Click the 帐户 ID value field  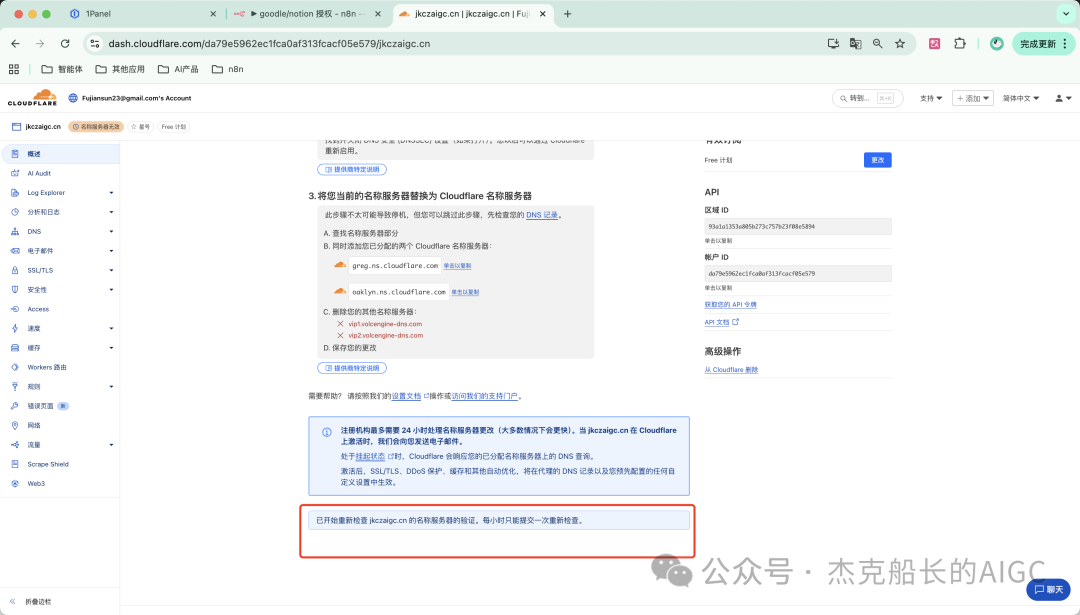coord(798,273)
